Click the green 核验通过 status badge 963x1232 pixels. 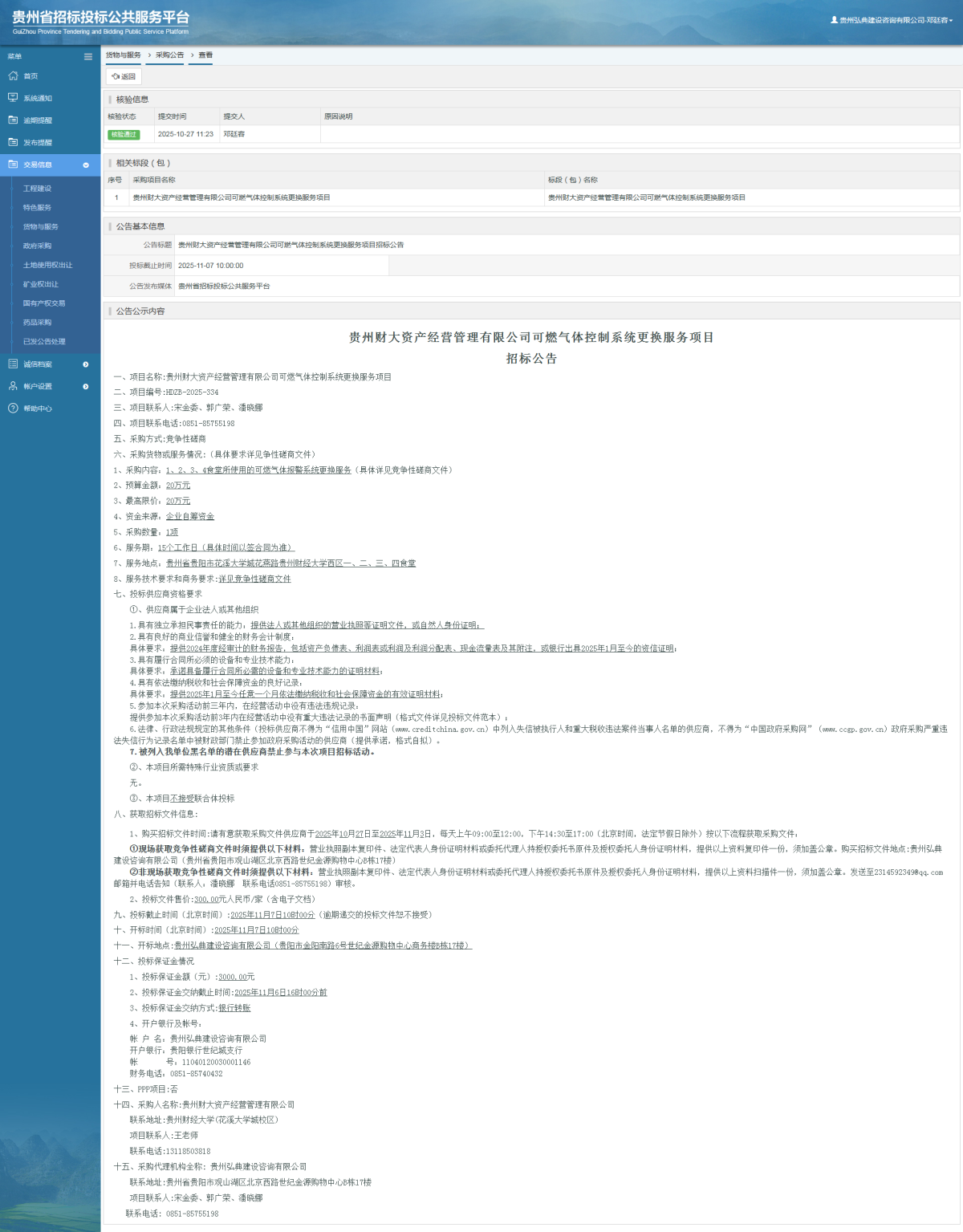(124, 135)
